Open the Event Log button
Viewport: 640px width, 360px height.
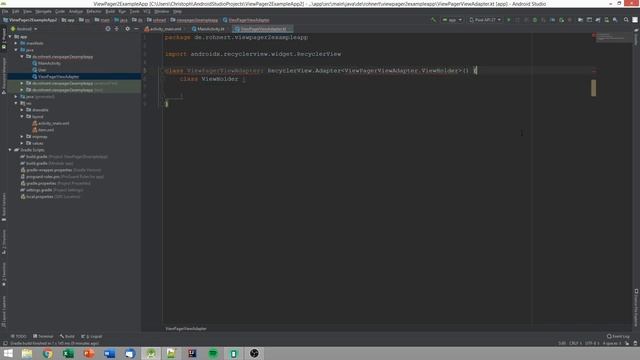(618, 336)
